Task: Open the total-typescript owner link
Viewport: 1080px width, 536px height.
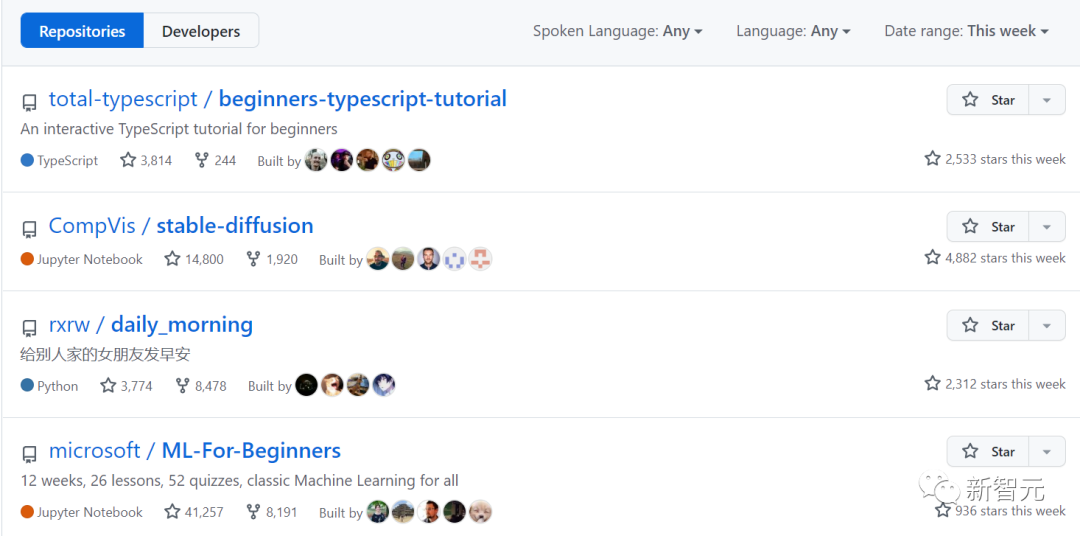Action: coord(123,99)
